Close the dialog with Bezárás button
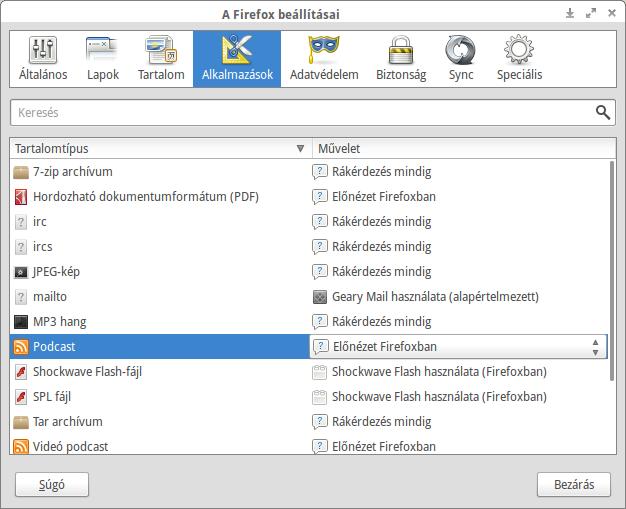Screen dimensions: 626x509 pyautogui.click(x=574, y=485)
